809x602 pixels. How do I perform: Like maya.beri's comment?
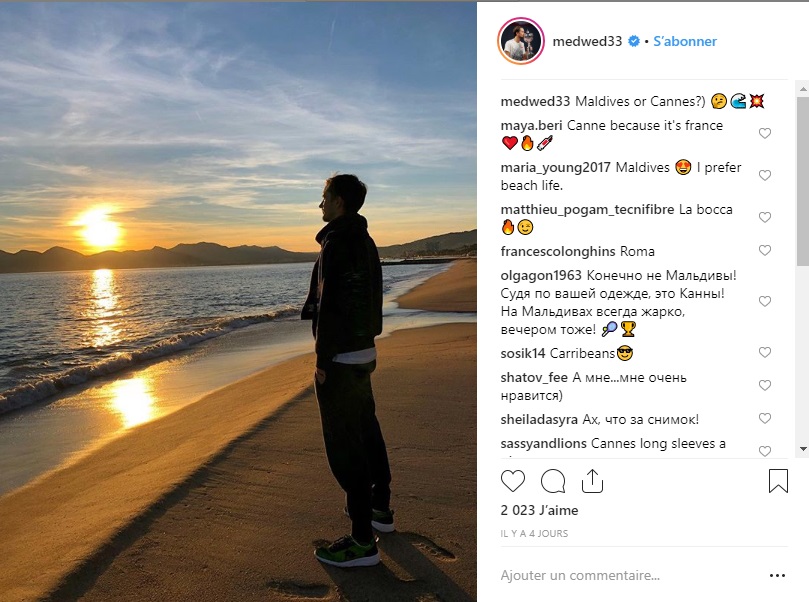(x=765, y=134)
